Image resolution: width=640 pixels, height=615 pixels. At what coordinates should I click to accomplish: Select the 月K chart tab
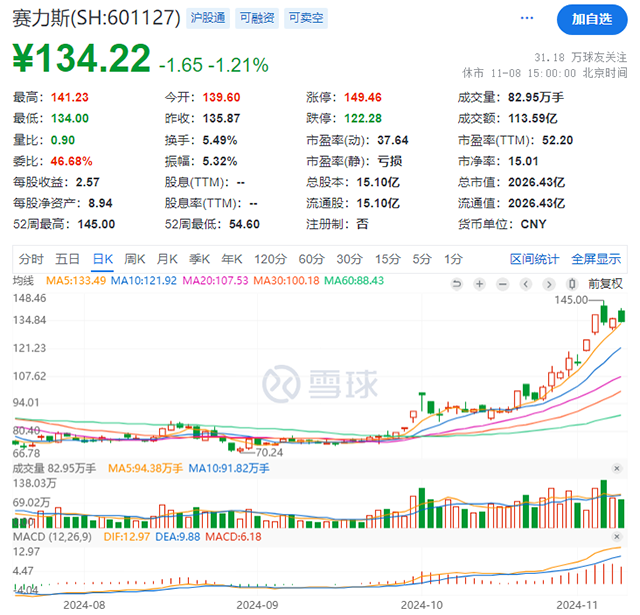click(167, 259)
